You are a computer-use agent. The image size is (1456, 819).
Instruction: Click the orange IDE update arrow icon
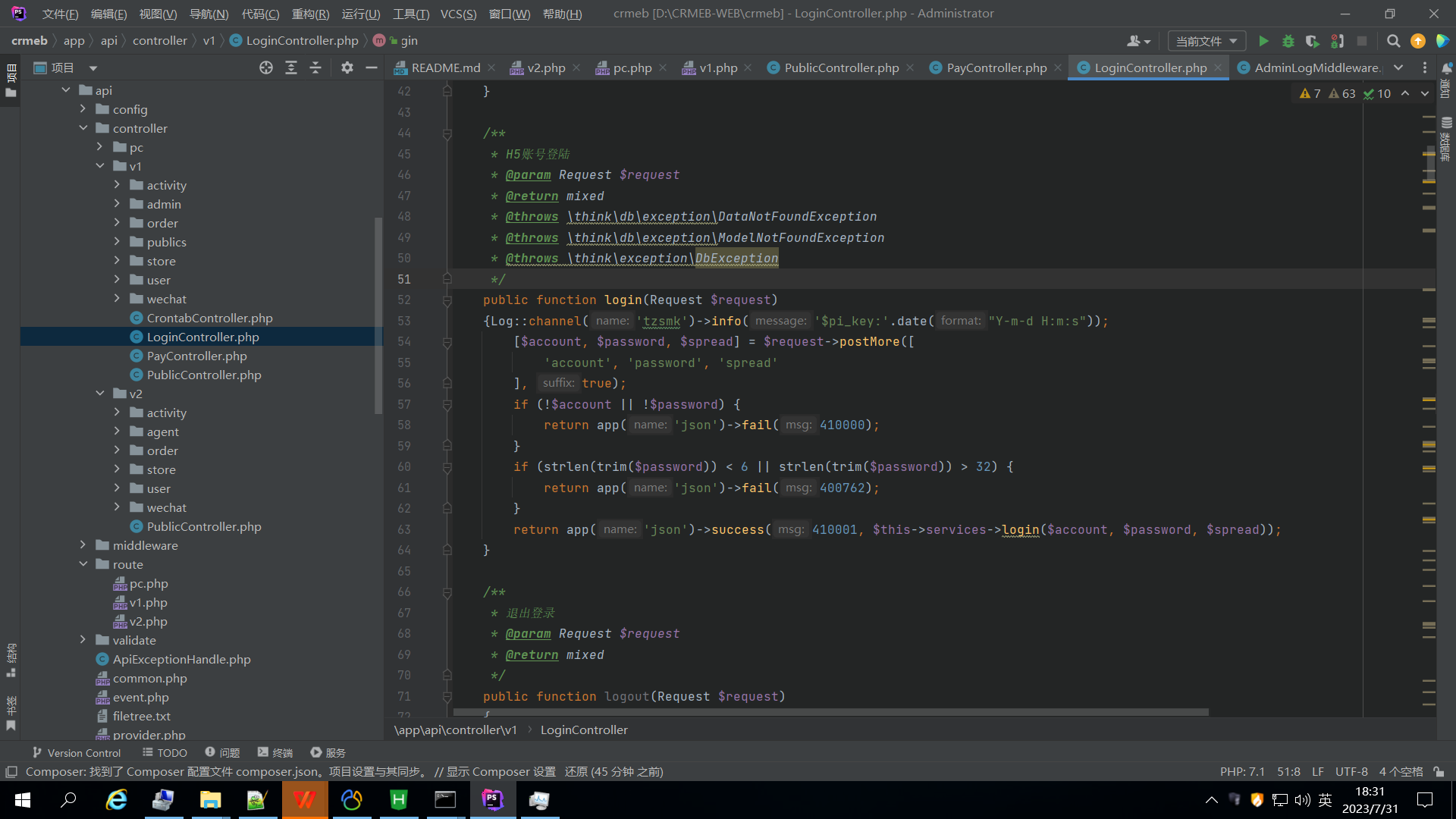1417,41
